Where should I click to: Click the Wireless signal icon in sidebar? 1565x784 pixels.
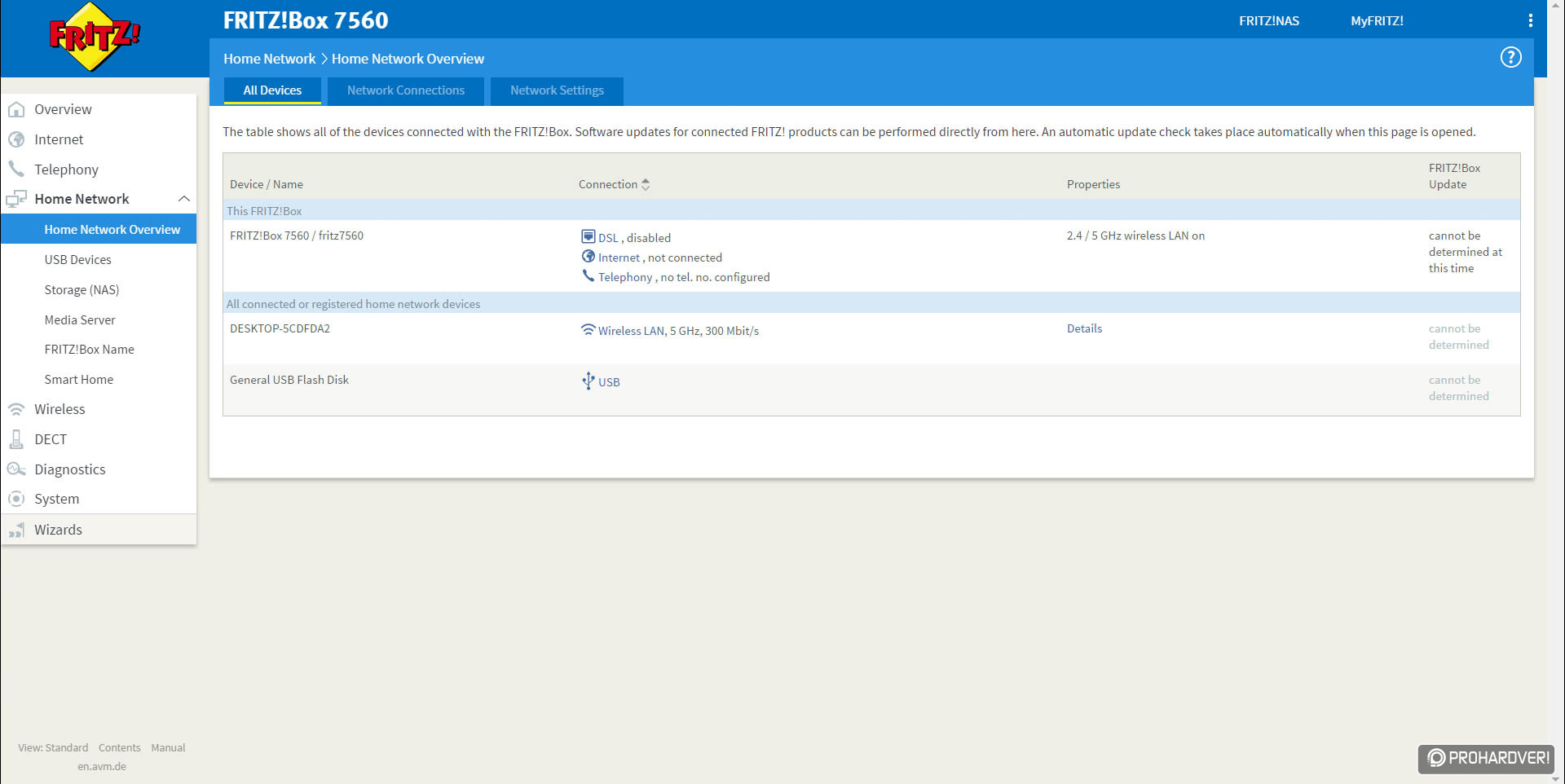tap(16, 409)
